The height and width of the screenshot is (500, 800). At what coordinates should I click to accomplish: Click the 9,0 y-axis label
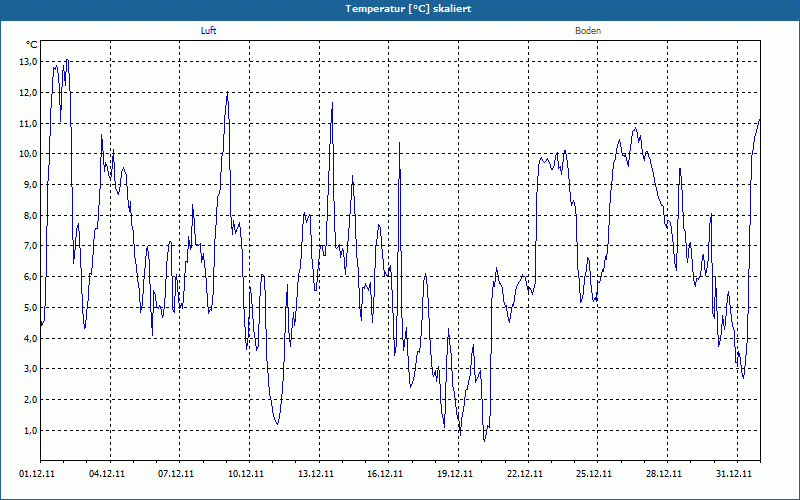coord(31,185)
